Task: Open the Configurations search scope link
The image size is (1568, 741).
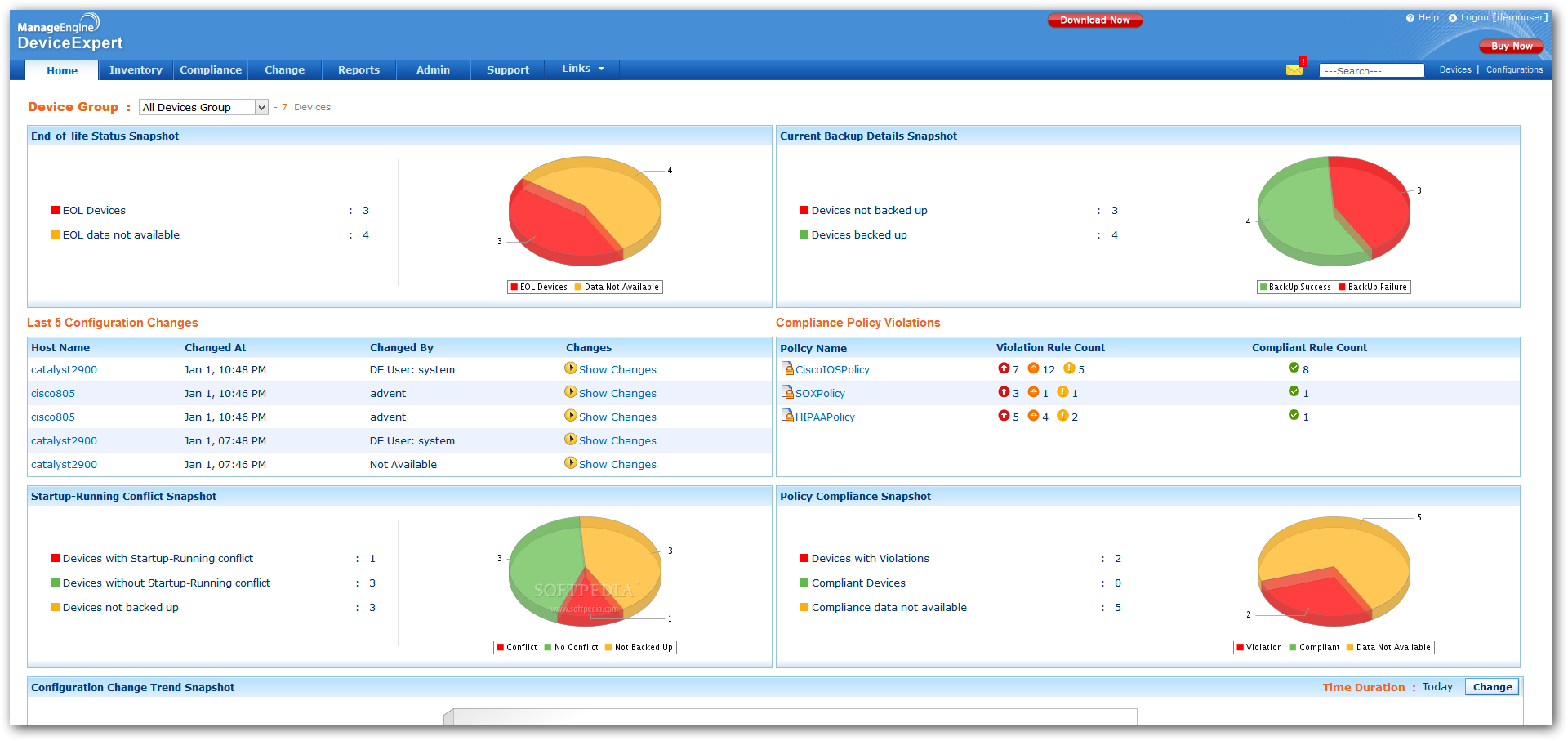Action: pos(1514,70)
